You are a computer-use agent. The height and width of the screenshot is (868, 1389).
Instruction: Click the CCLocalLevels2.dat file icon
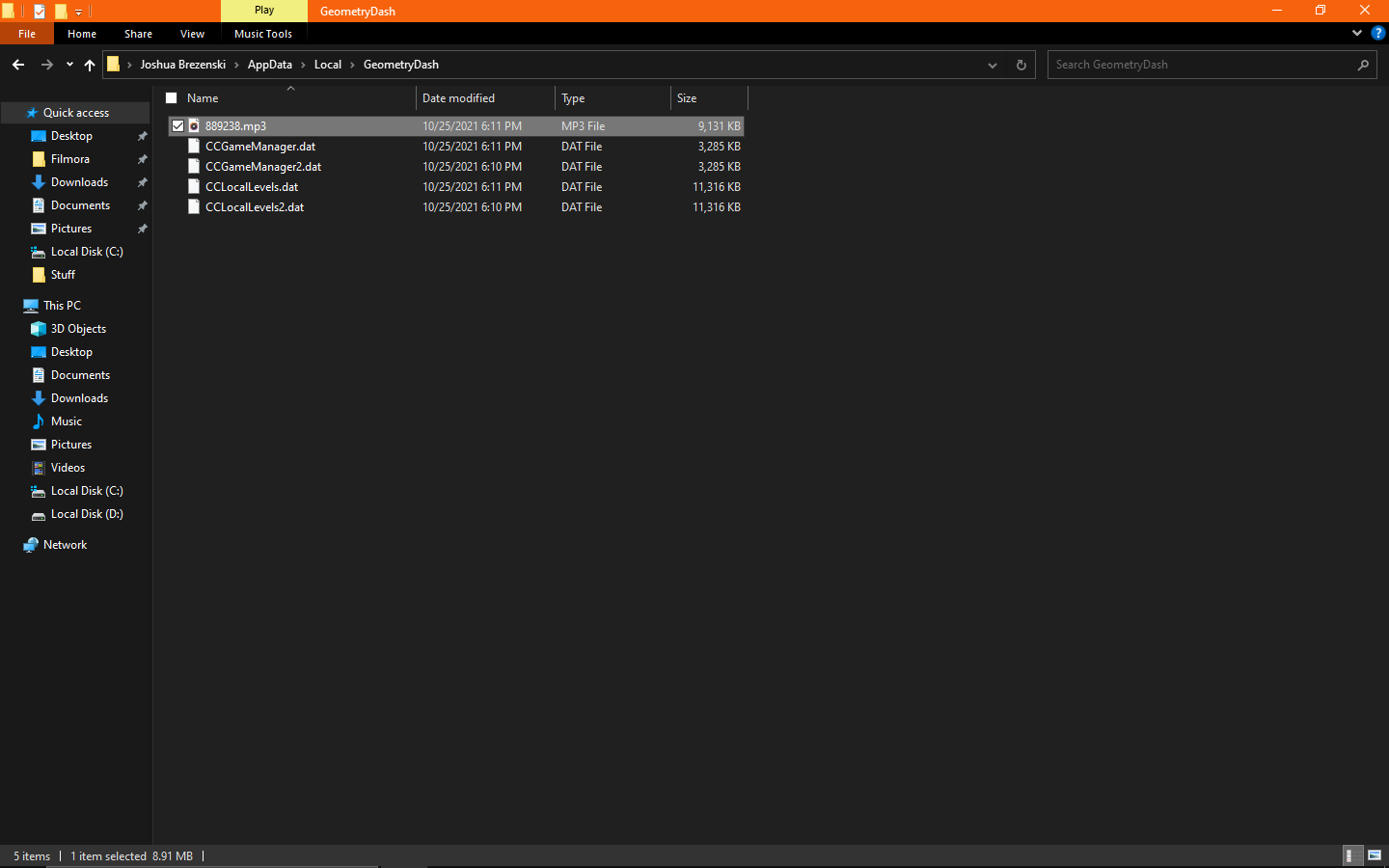tap(194, 206)
